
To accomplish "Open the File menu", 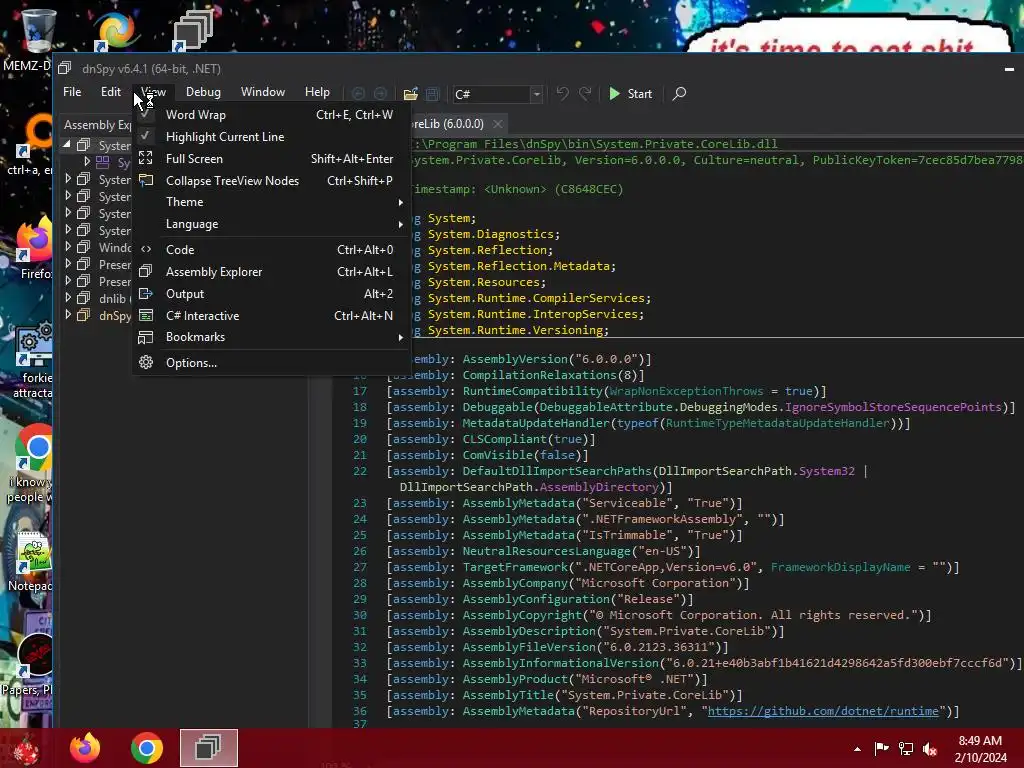I will tap(72, 92).
